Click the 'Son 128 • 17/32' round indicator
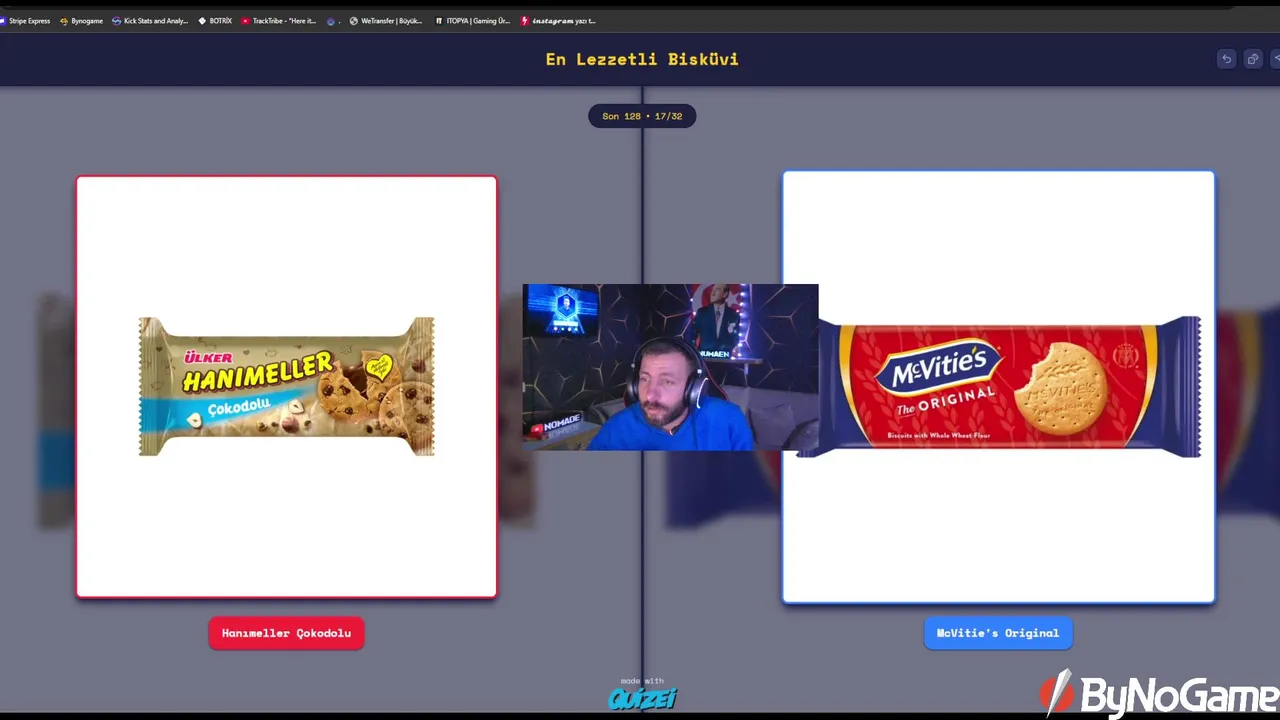The width and height of the screenshot is (1280, 720). tap(642, 116)
